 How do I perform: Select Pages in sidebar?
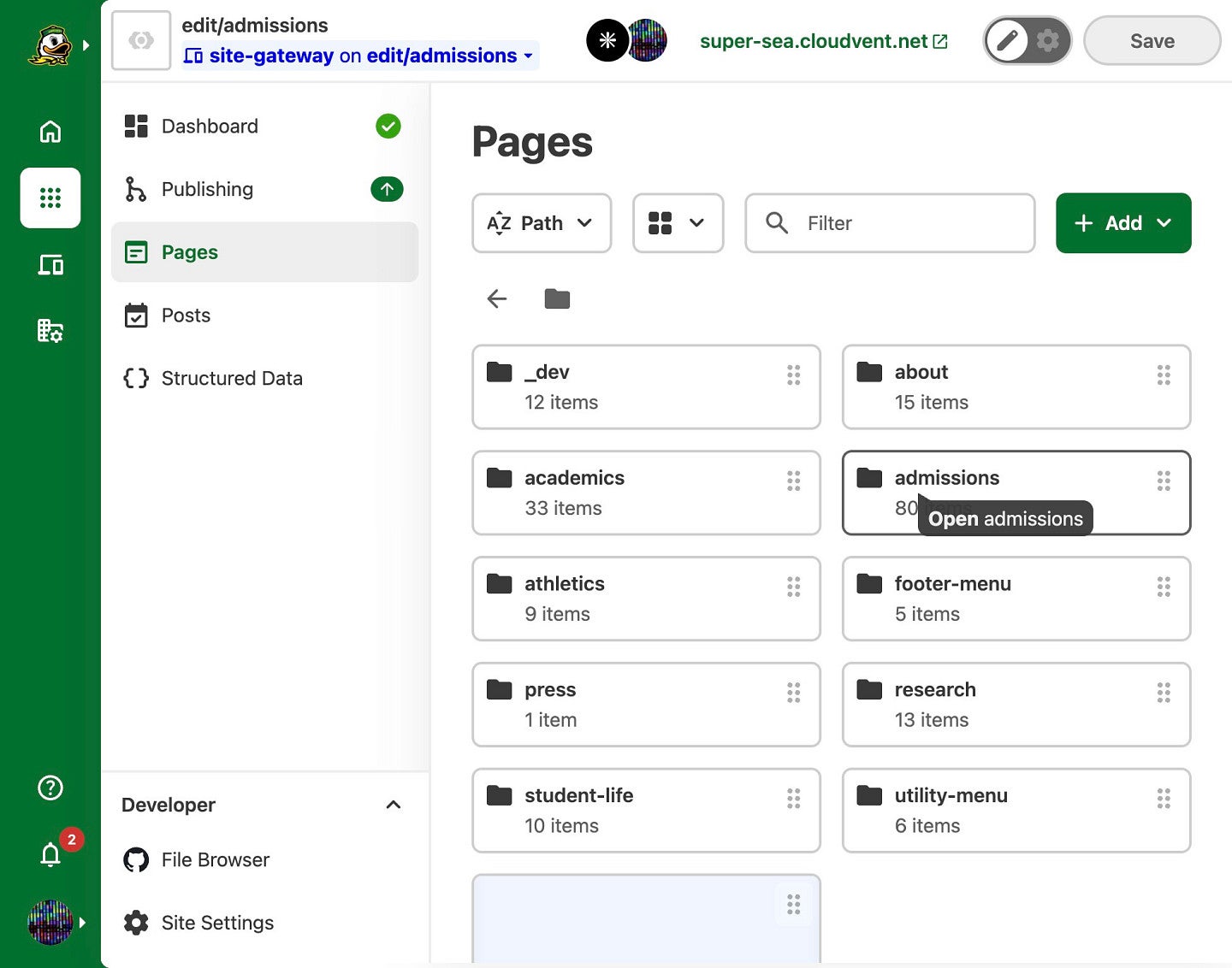[264, 252]
